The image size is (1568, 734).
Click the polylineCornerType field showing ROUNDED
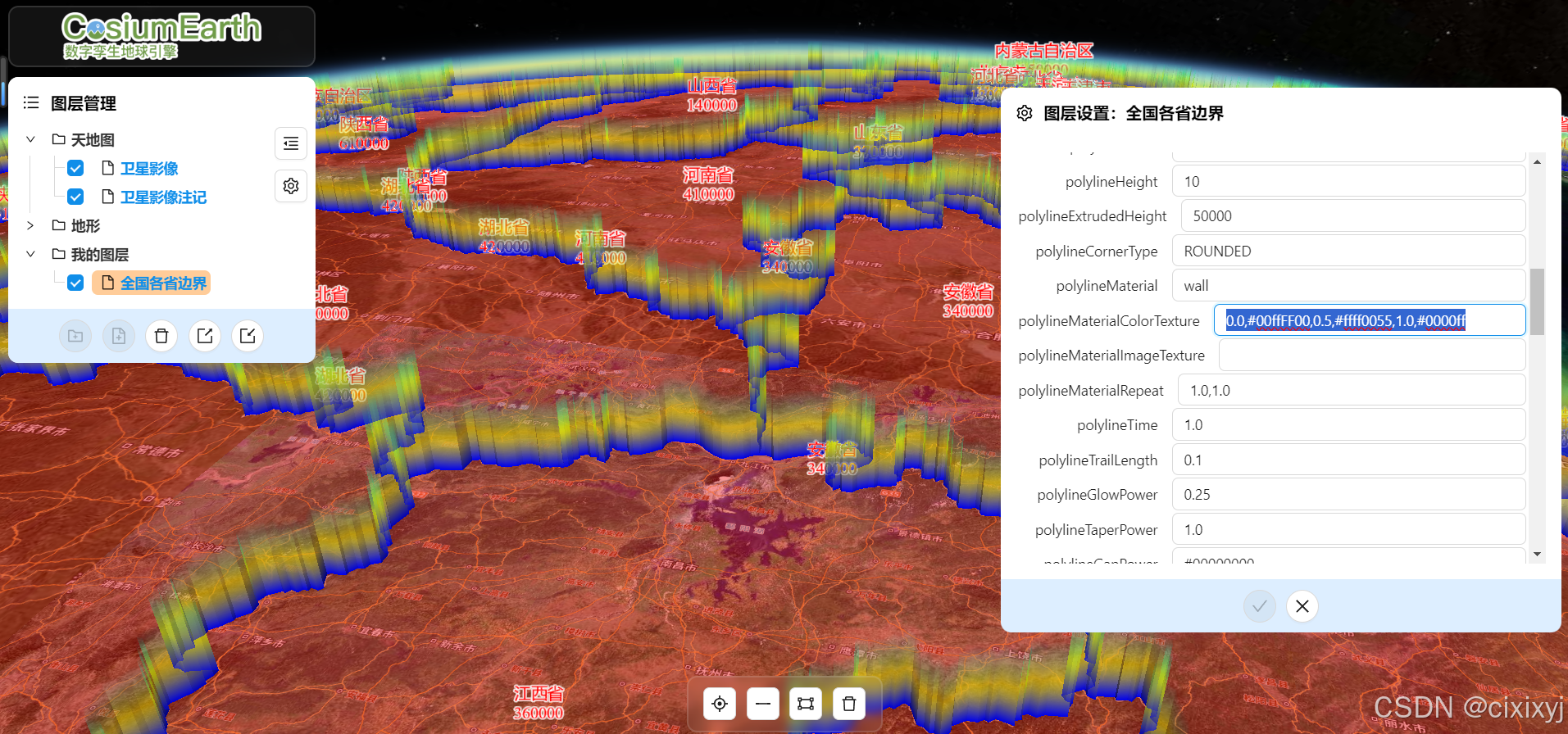(x=1348, y=251)
